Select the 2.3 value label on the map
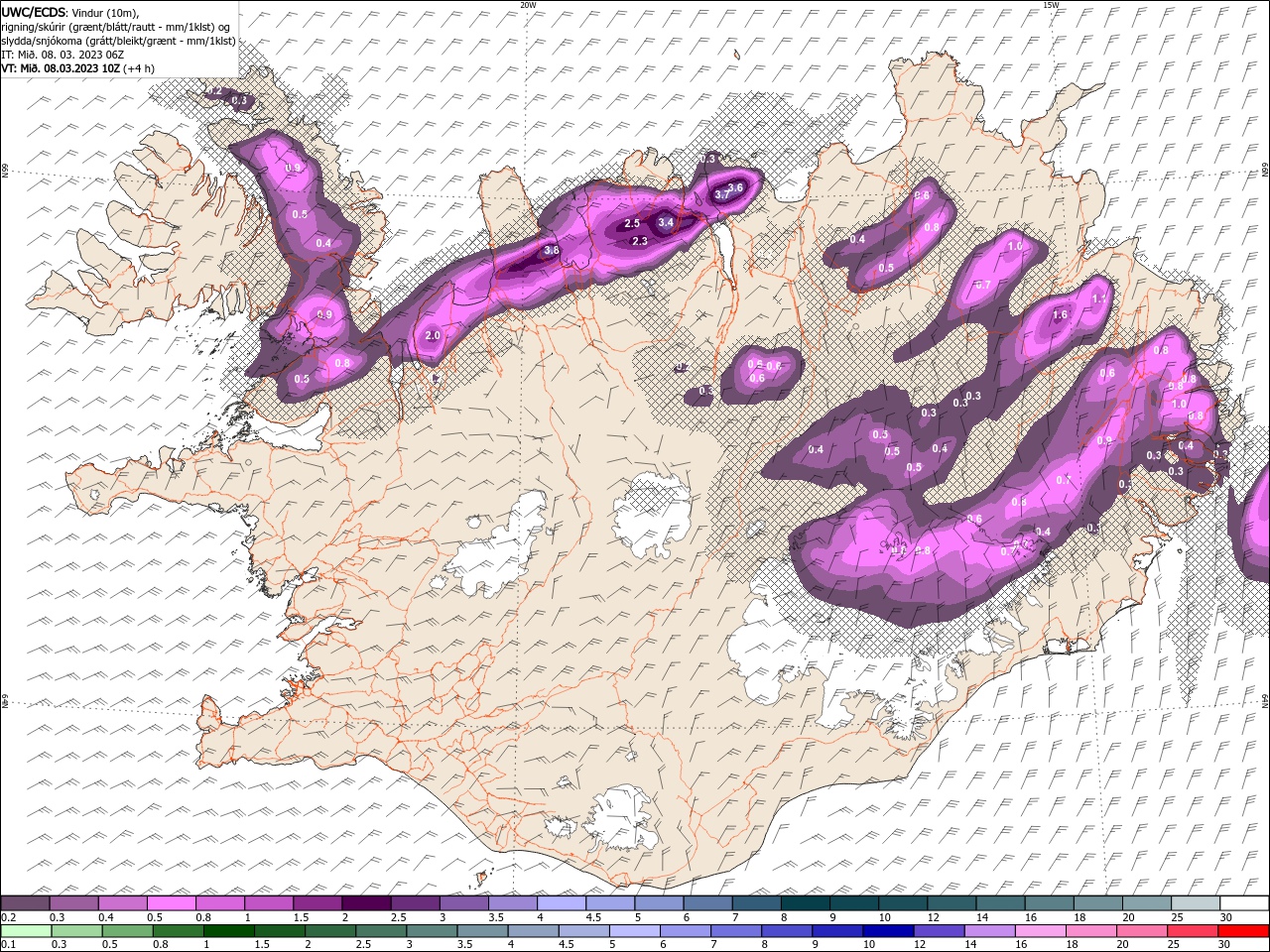 [x=640, y=241]
